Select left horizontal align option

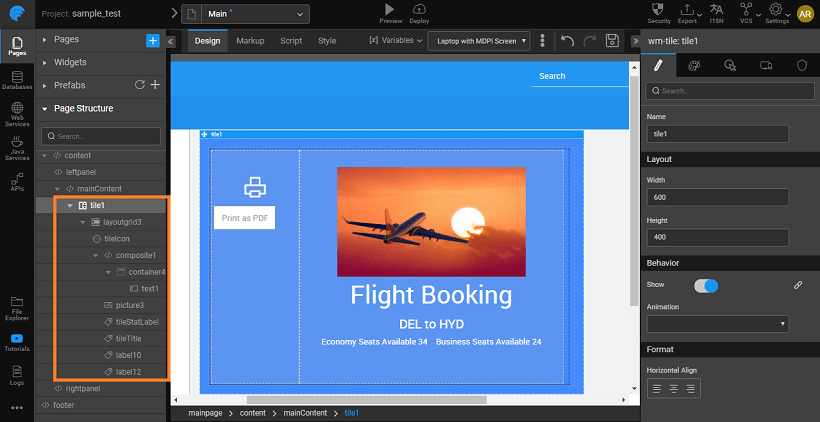657,388
